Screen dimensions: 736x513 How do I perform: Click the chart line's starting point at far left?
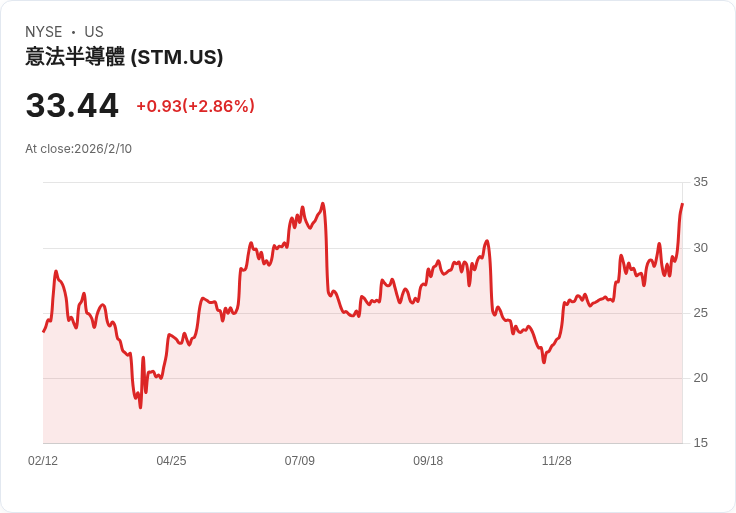click(x=44, y=331)
